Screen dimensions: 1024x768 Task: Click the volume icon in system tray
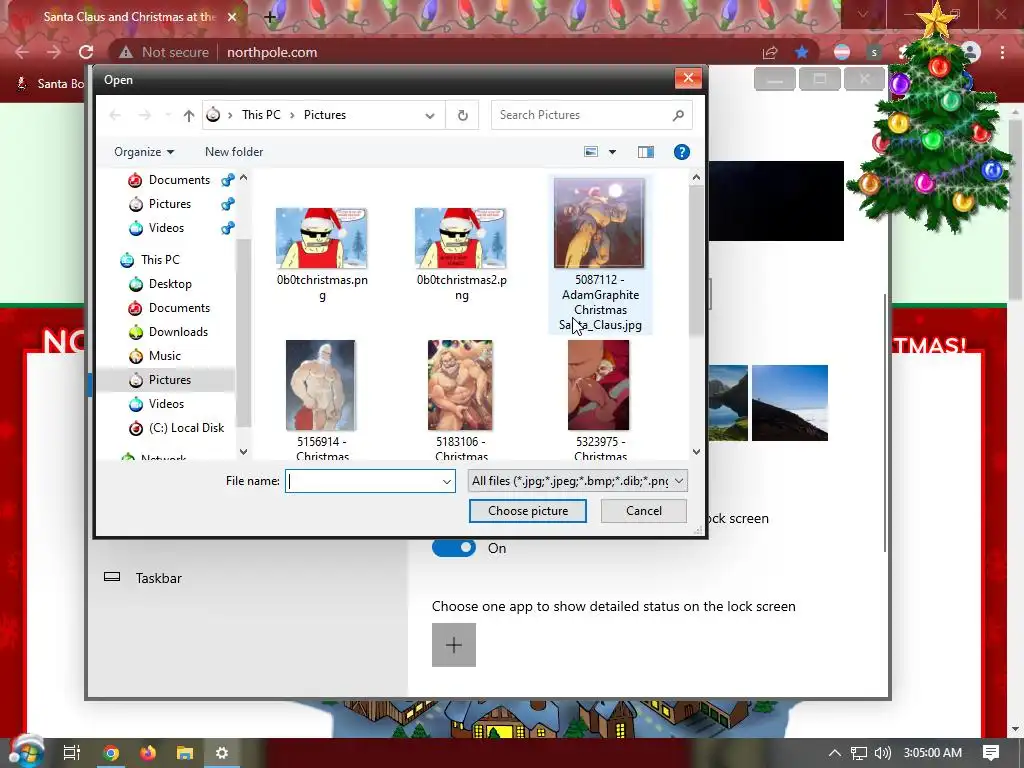tap(882, 753)
